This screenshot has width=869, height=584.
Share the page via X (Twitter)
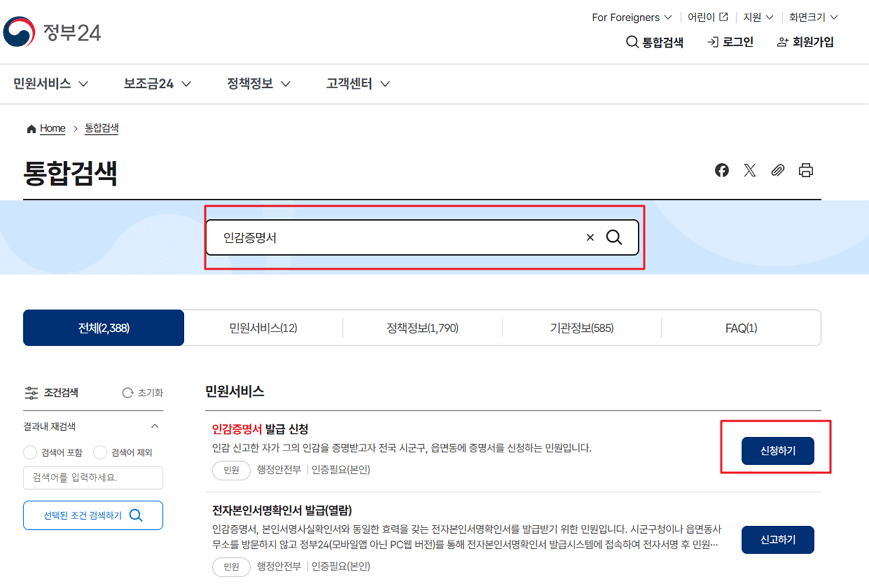click(750, 170)
